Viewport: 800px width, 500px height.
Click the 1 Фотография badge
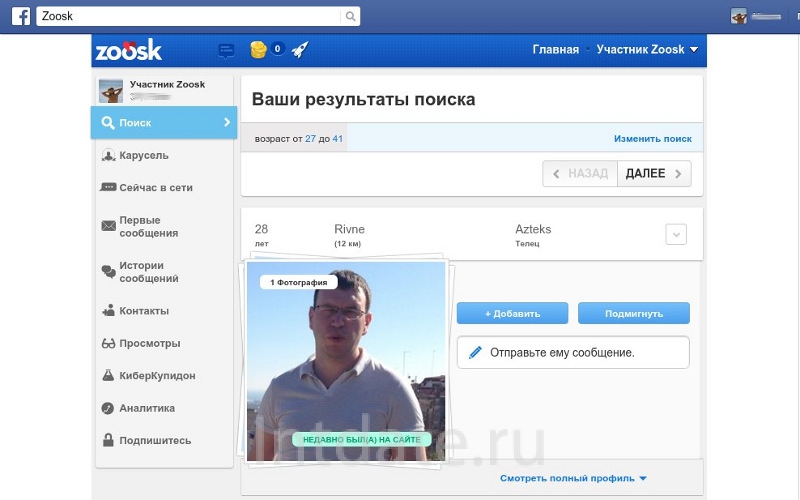click(x=298, y=282)
